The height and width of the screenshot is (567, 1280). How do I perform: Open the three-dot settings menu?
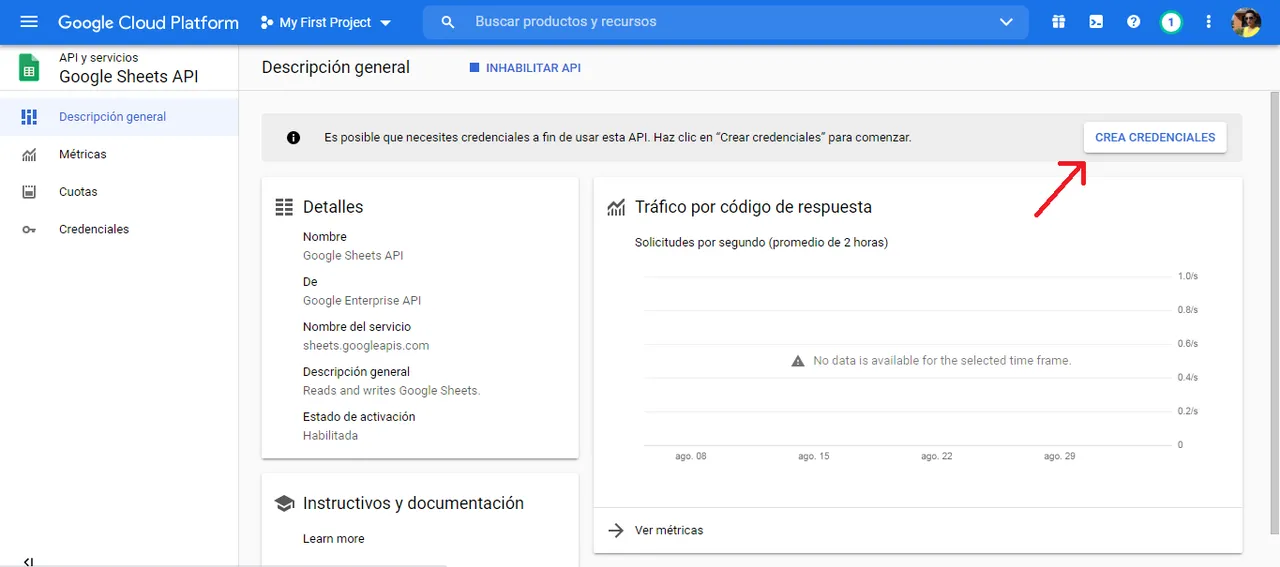tap(1209, 22)
